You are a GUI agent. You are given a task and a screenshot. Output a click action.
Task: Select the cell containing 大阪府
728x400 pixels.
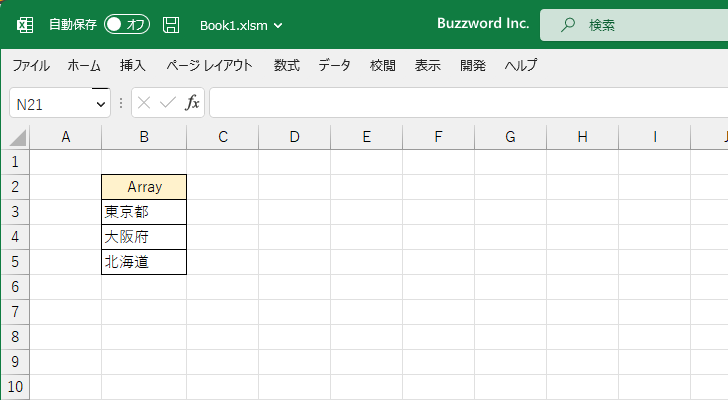coord(144,237)
